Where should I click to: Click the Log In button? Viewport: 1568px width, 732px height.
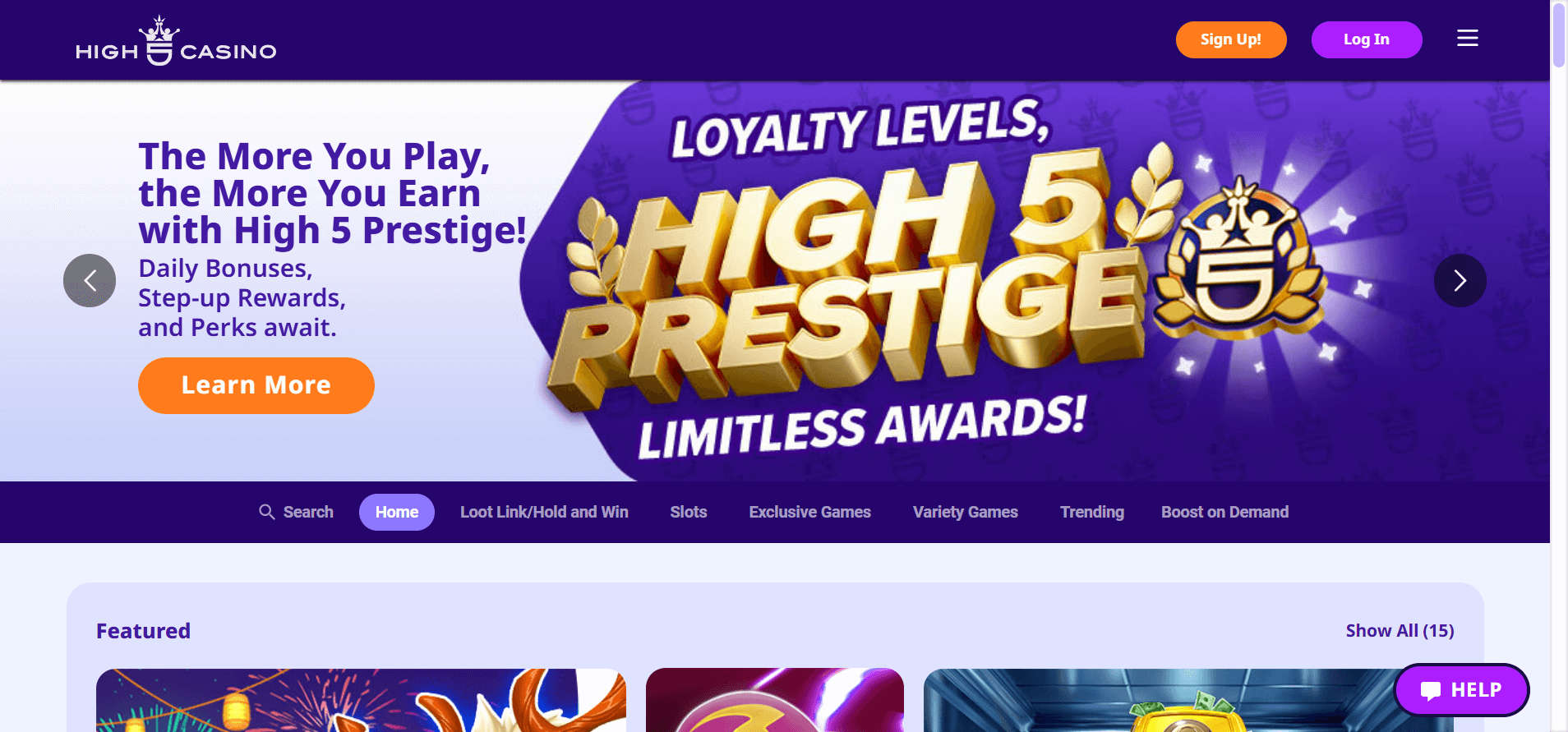[x=1367, y=39]
